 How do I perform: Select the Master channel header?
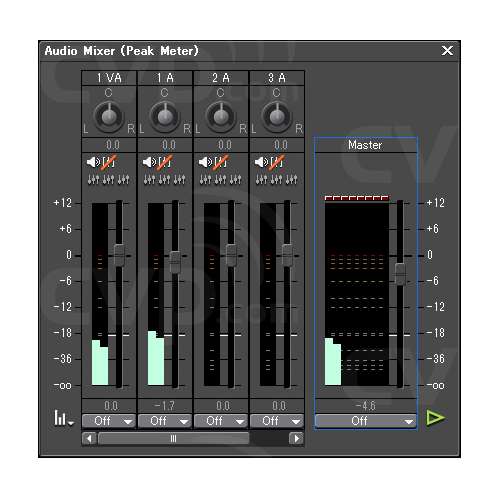365,145
